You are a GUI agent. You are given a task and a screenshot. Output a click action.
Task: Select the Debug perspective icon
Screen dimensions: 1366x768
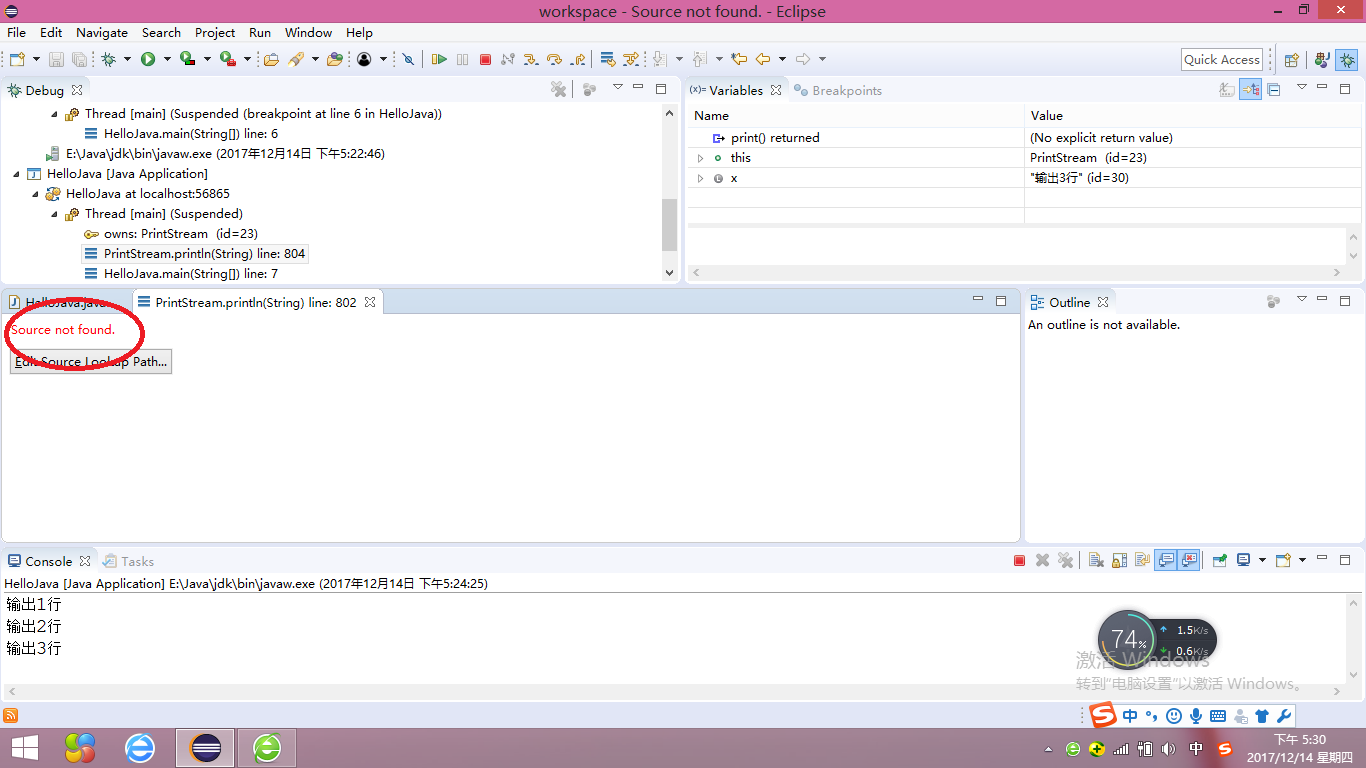click(1347, 59)
